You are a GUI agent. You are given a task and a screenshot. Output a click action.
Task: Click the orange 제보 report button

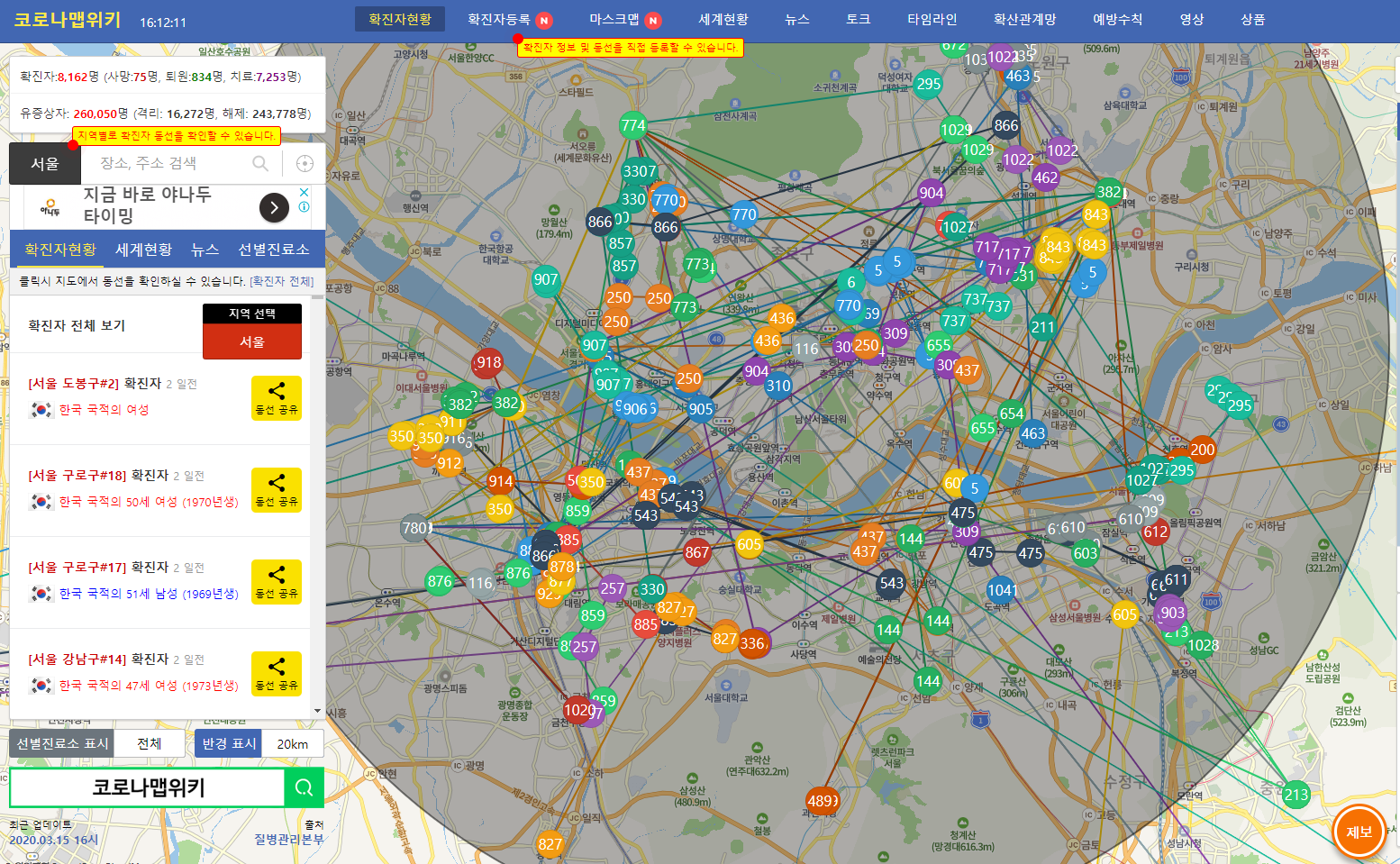tap(1359, 832)
